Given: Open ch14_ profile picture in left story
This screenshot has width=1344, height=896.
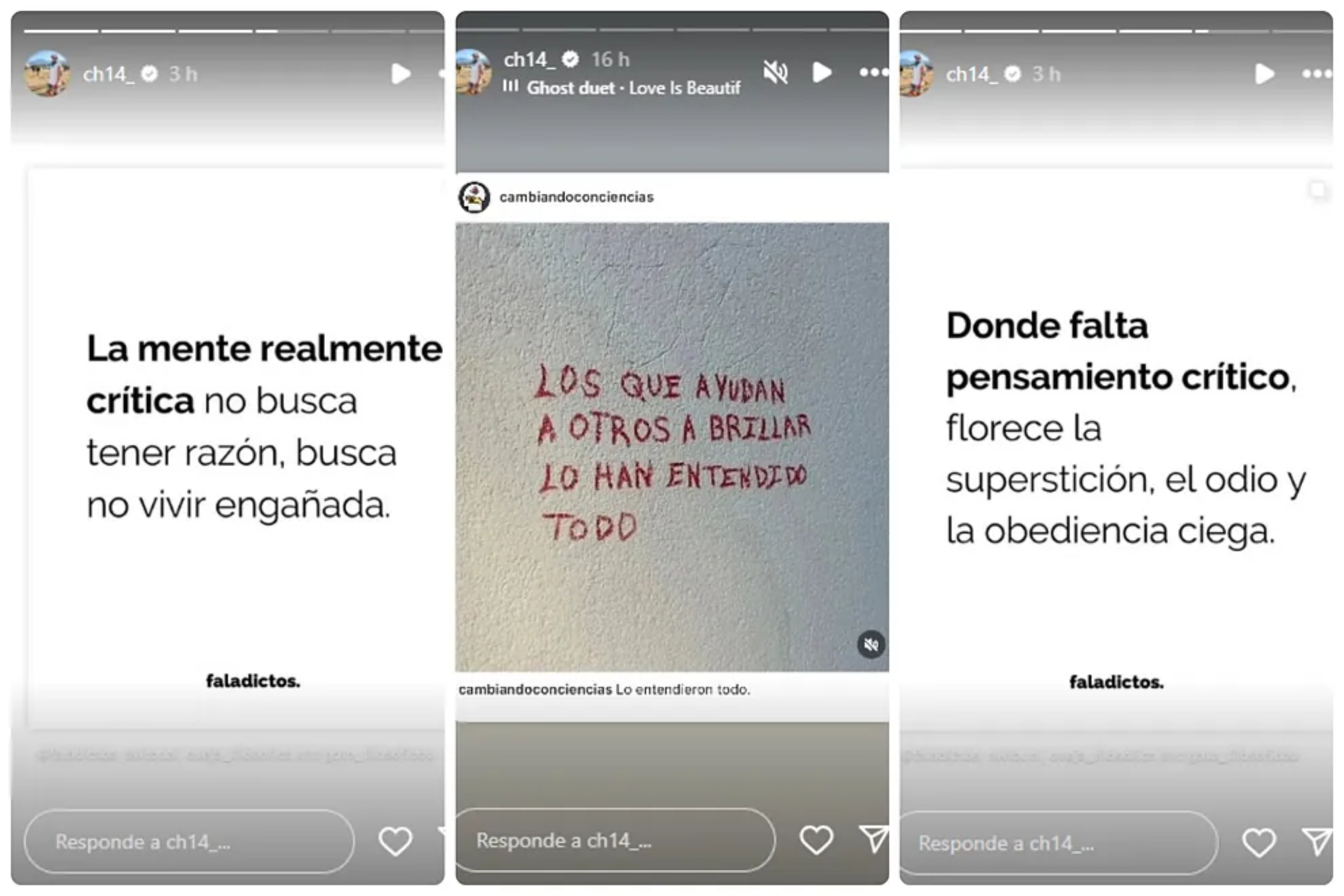Looking at the screenshot, I should pyautogui.click(x=48, y=73).
